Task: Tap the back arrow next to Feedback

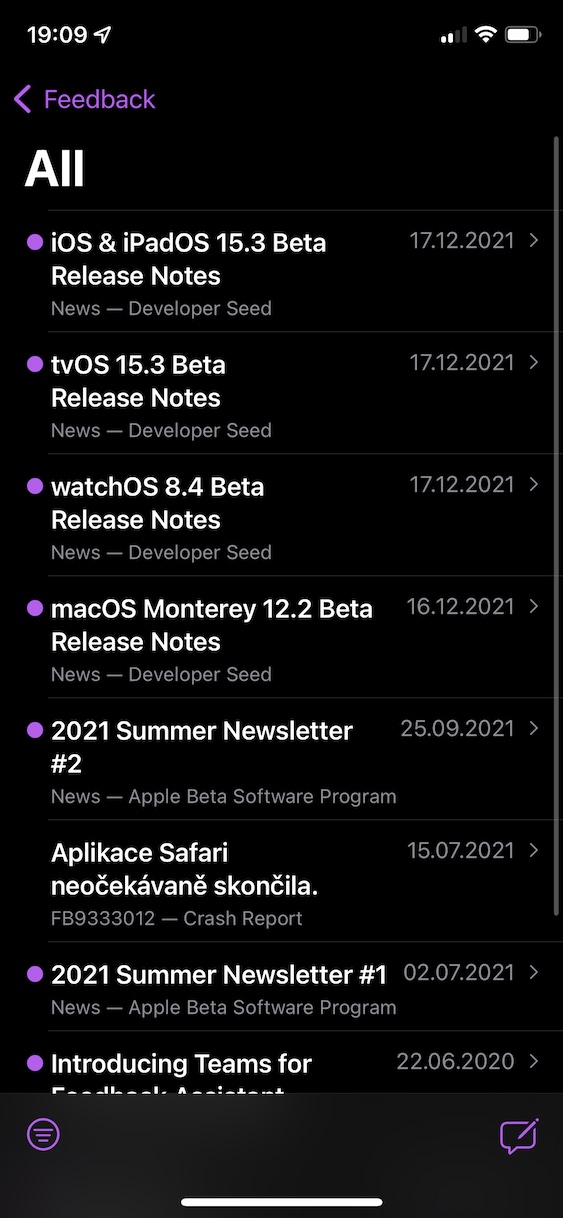Action: click(x=23, y=99)
